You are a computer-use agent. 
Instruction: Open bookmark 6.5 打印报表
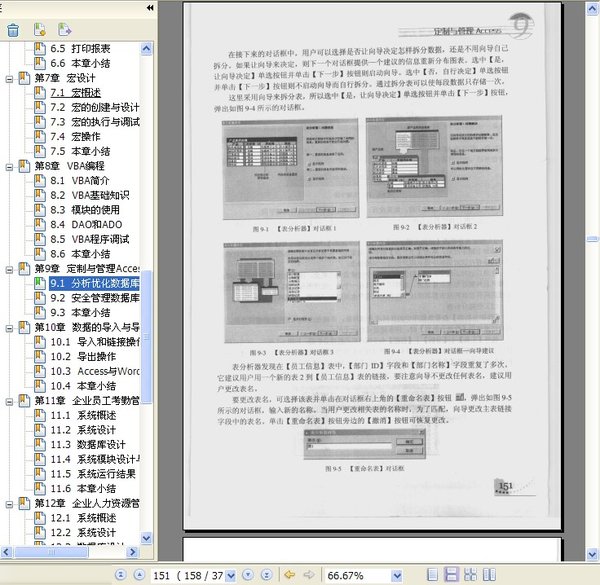80,49
